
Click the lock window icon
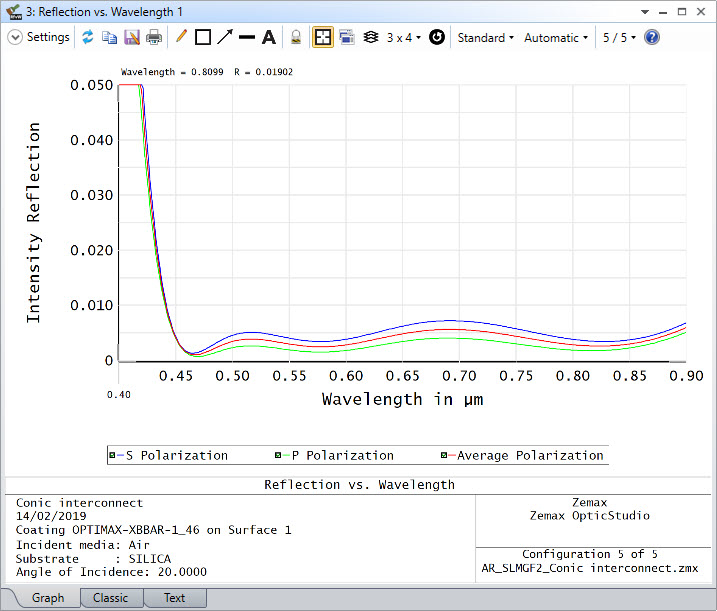[296, 38]
